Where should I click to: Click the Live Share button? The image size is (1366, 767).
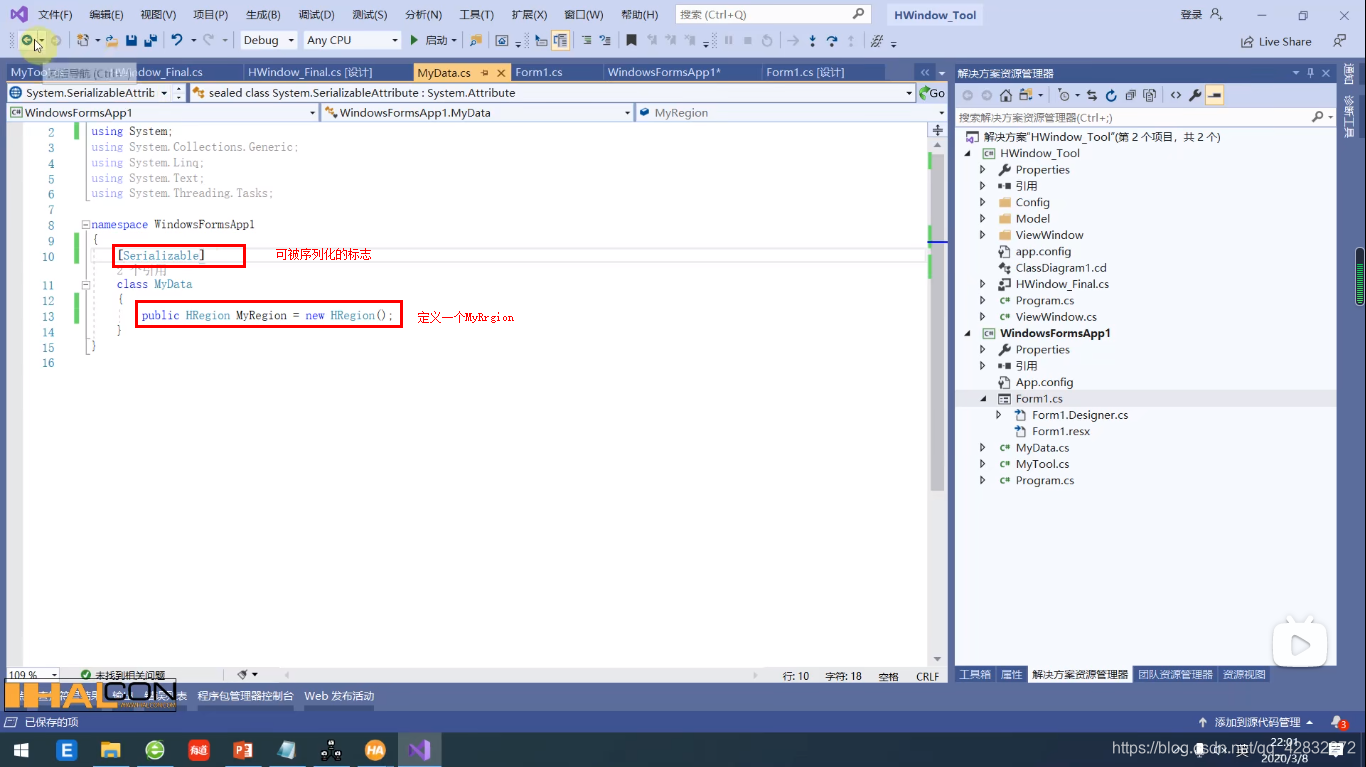1276,41
